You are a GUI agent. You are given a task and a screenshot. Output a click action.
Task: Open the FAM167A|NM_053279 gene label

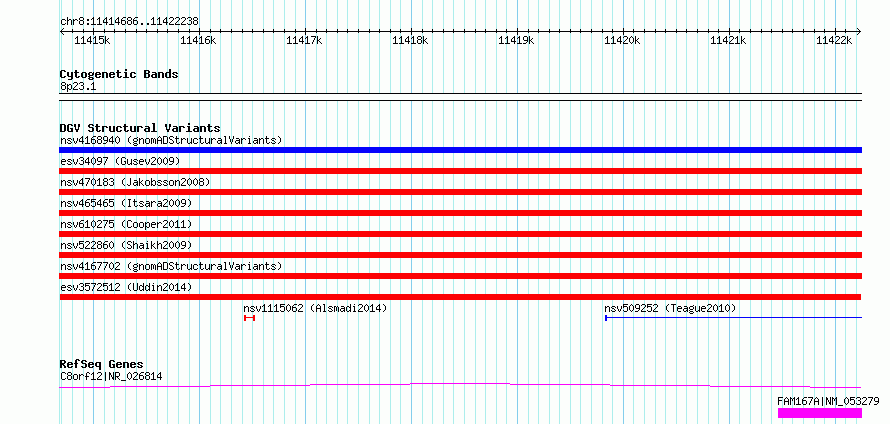pos(828,401)
